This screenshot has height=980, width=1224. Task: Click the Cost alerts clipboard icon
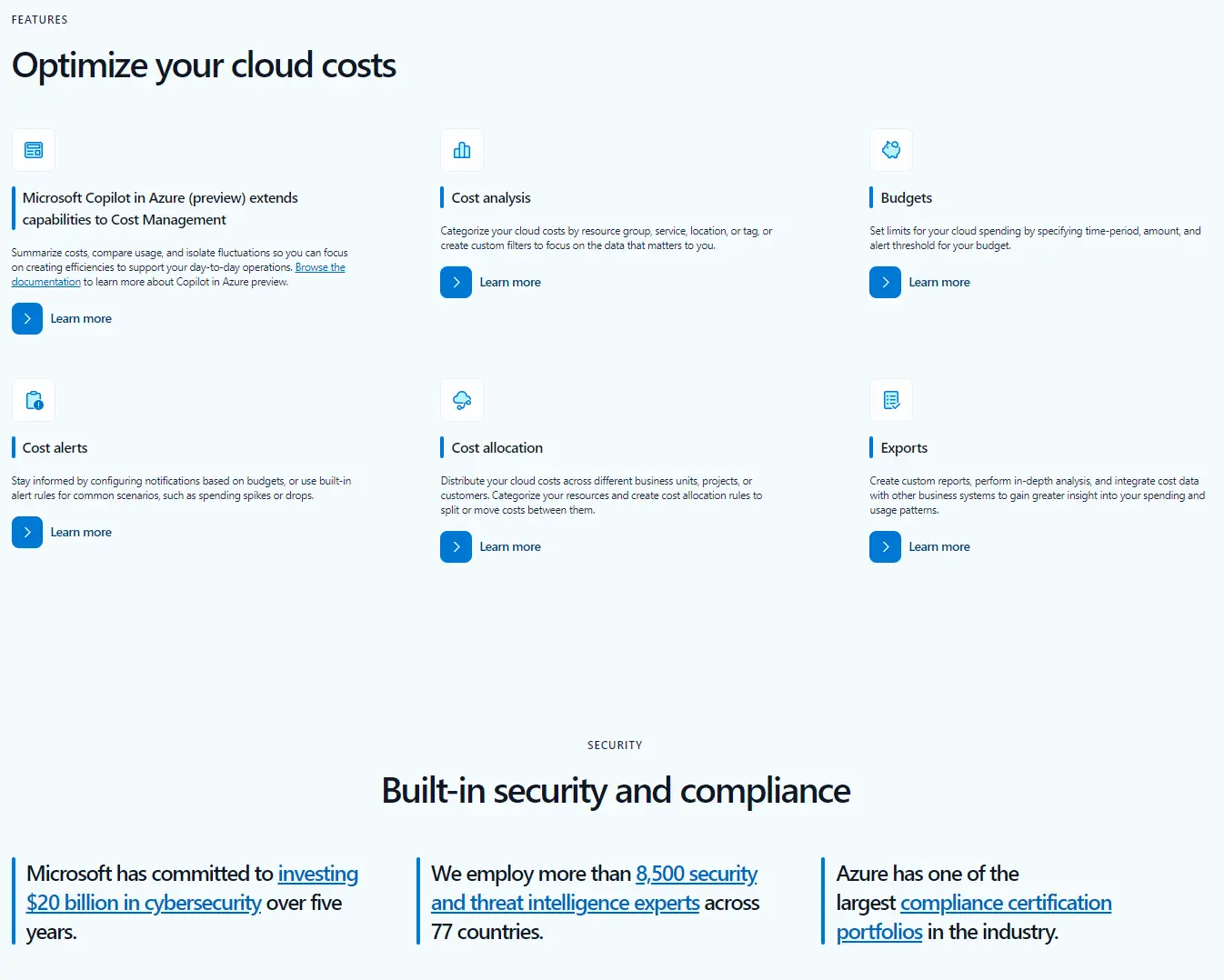[x=34, y=400]
